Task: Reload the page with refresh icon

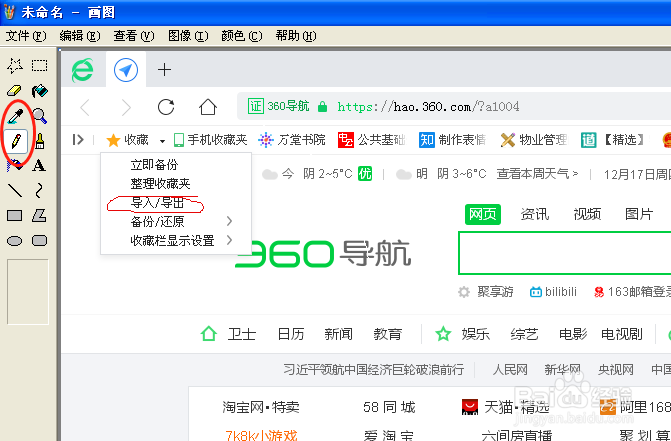Action: pos(166,107)
